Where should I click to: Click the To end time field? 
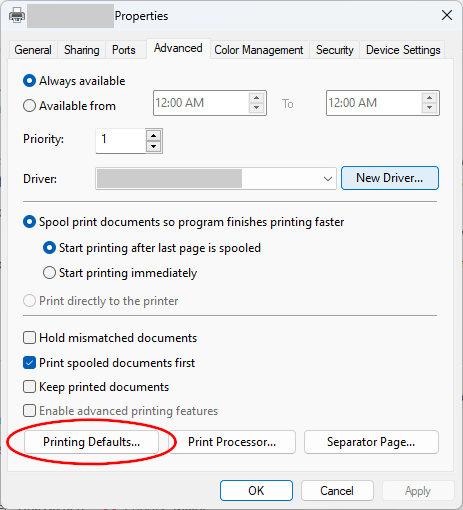pos(374,103)
